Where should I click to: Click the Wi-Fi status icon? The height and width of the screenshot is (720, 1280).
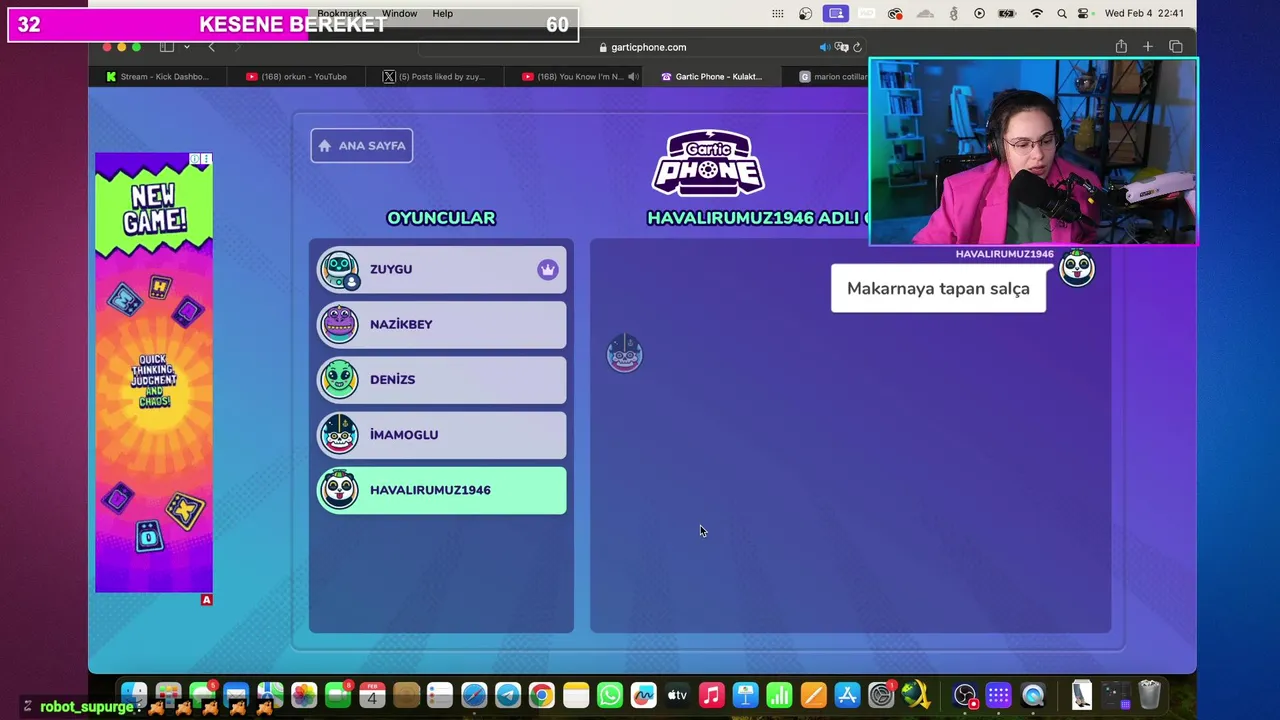click(x=1037, y=14)
